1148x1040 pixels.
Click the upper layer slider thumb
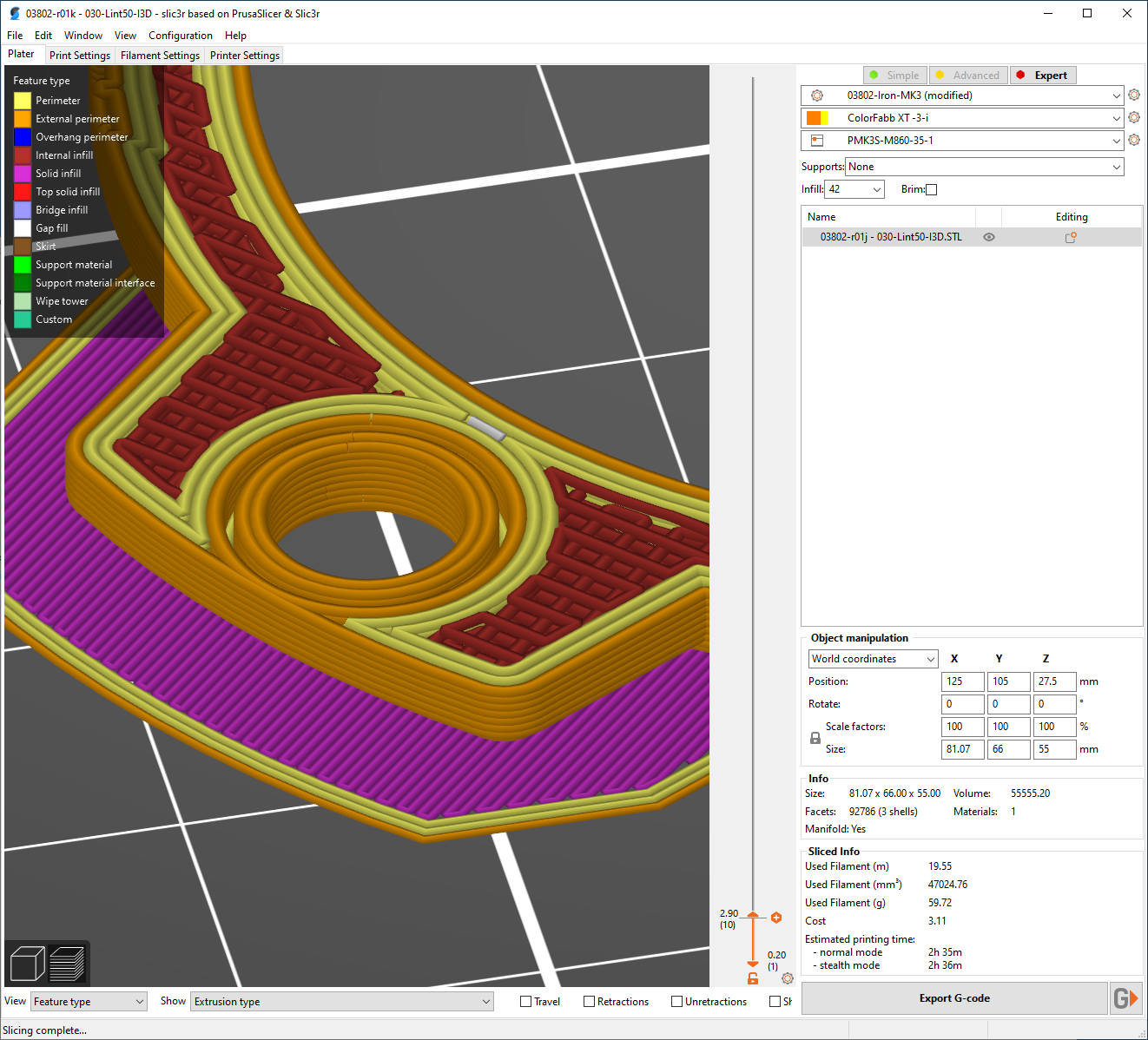[753, 917]
